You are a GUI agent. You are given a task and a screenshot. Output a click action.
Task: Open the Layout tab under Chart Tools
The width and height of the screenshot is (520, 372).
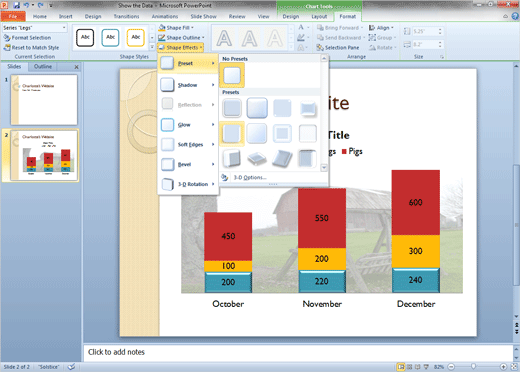(319, 16)
